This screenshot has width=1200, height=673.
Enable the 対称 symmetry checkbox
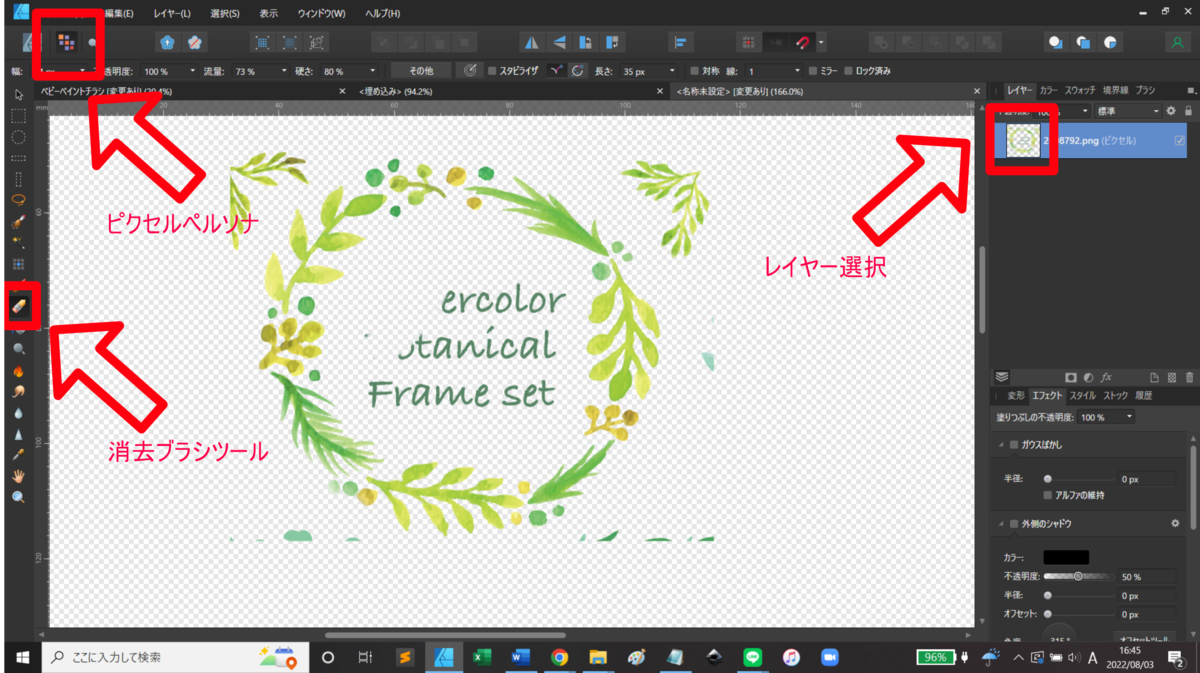[695, 72]
